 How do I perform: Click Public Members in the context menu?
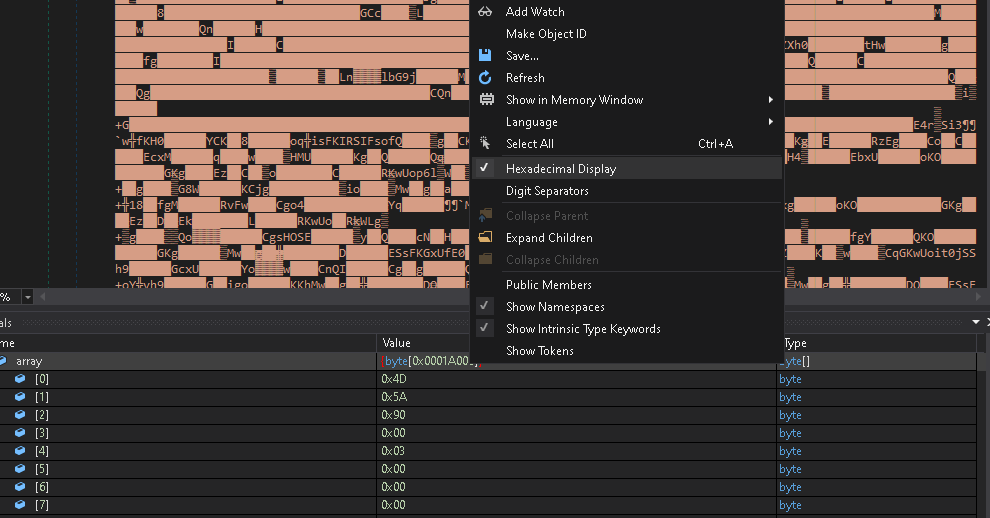pyautogui.click(x=548, y=285)
